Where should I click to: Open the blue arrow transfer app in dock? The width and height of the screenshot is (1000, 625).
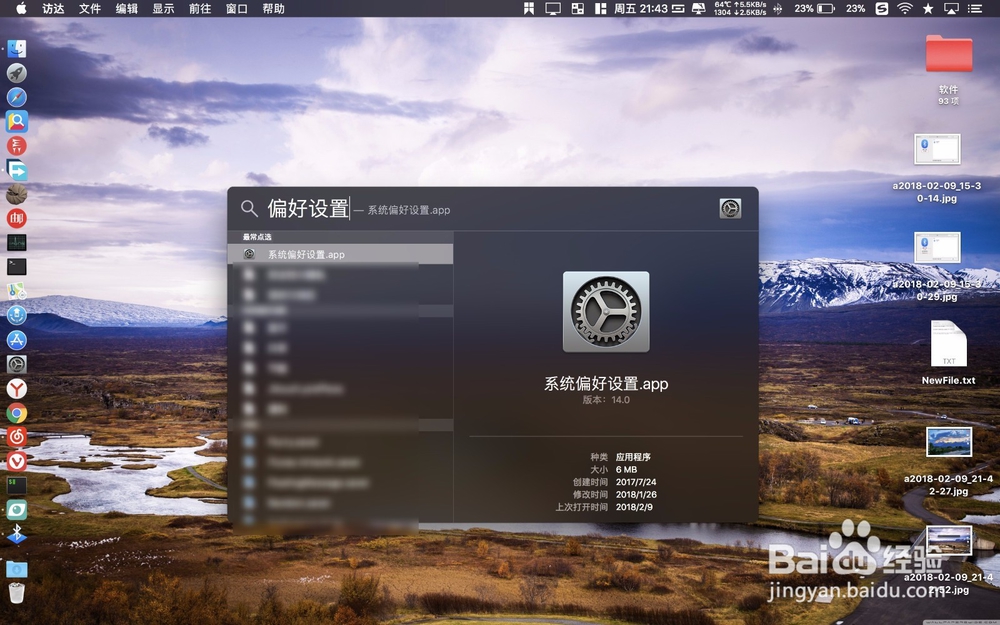(x=17, y=170)
